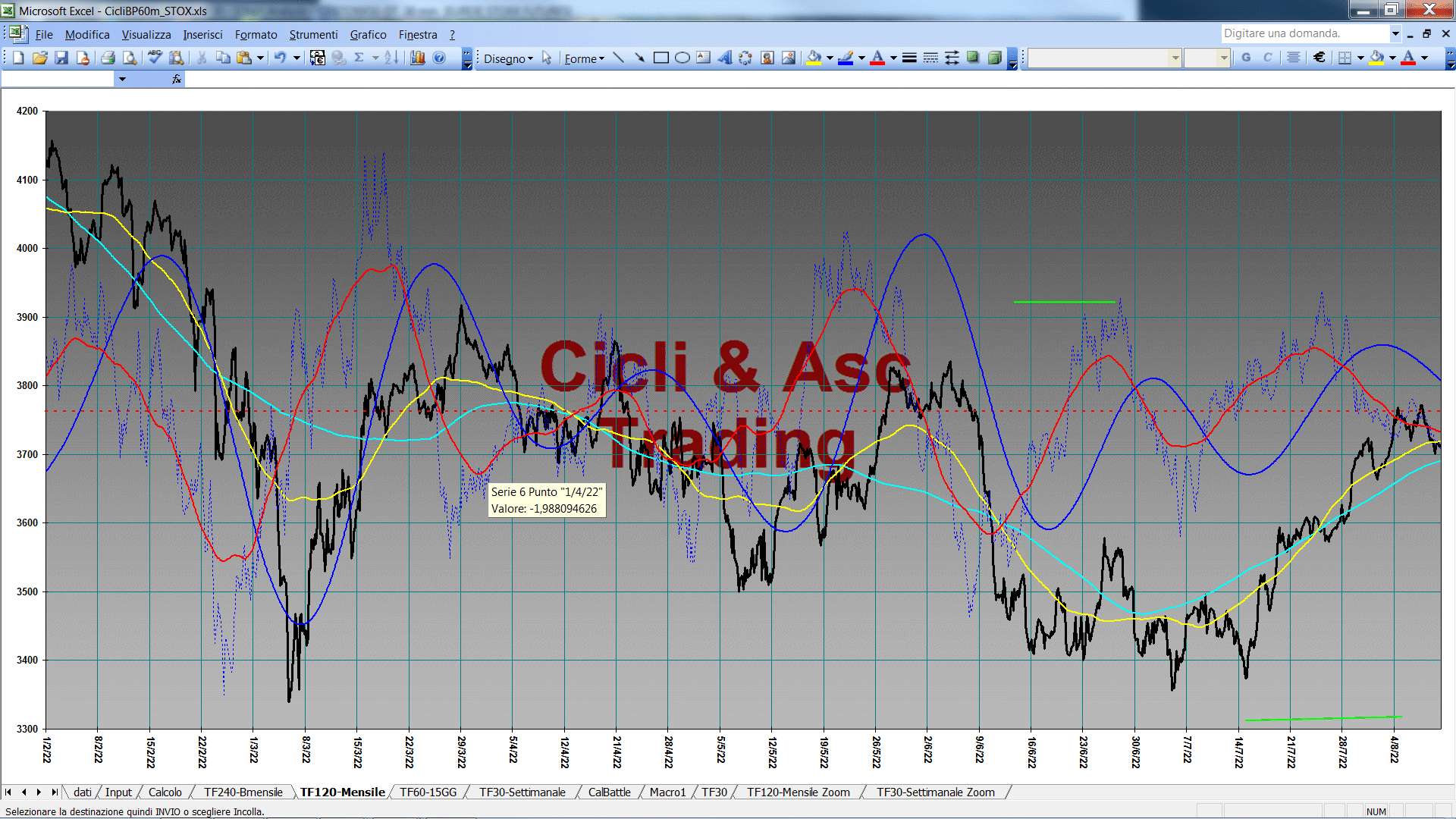1456x819 pixels.
Task: Choose Arrow Style icon
Action: [x=952, y=58]
